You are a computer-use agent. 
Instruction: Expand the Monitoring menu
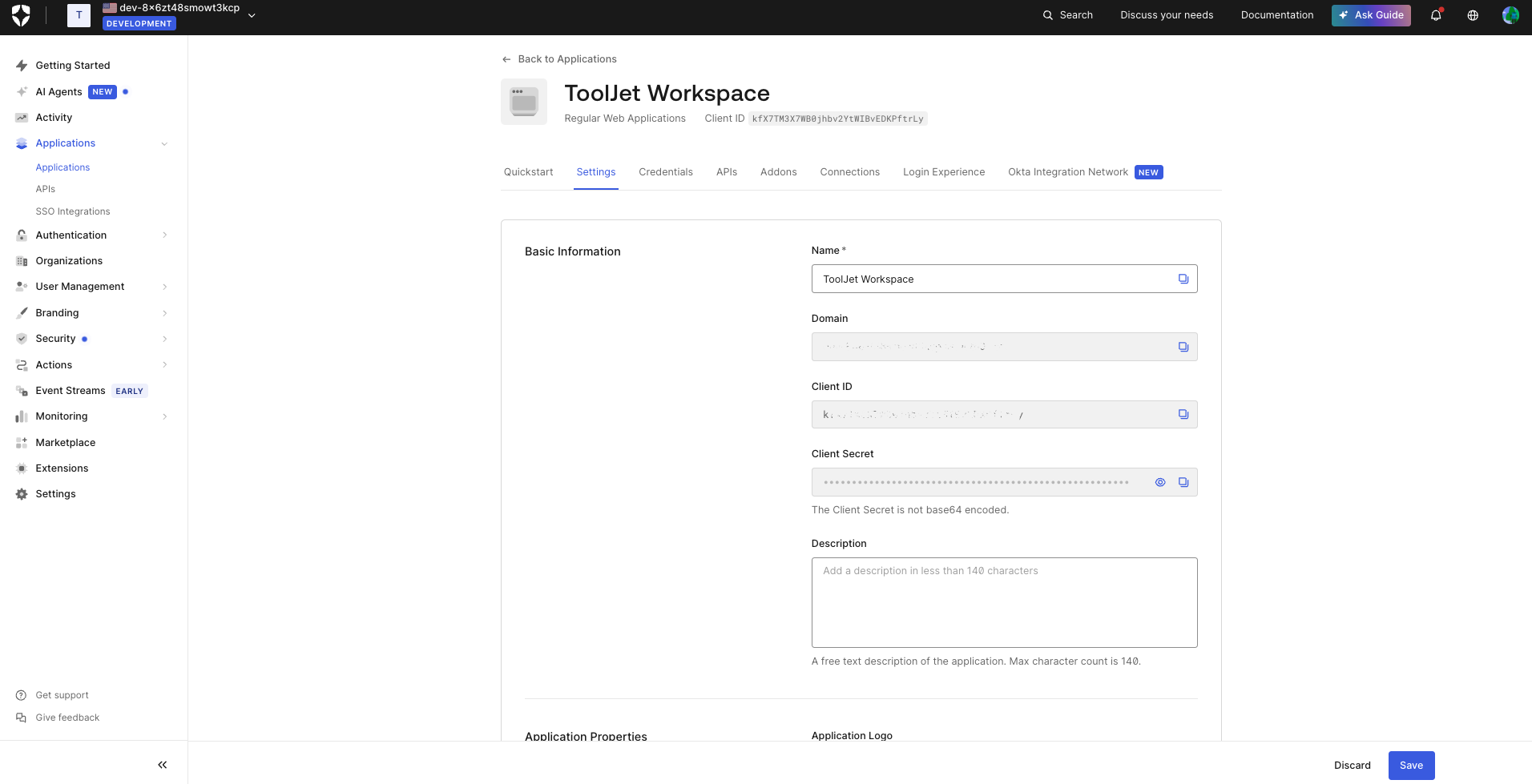61,416
